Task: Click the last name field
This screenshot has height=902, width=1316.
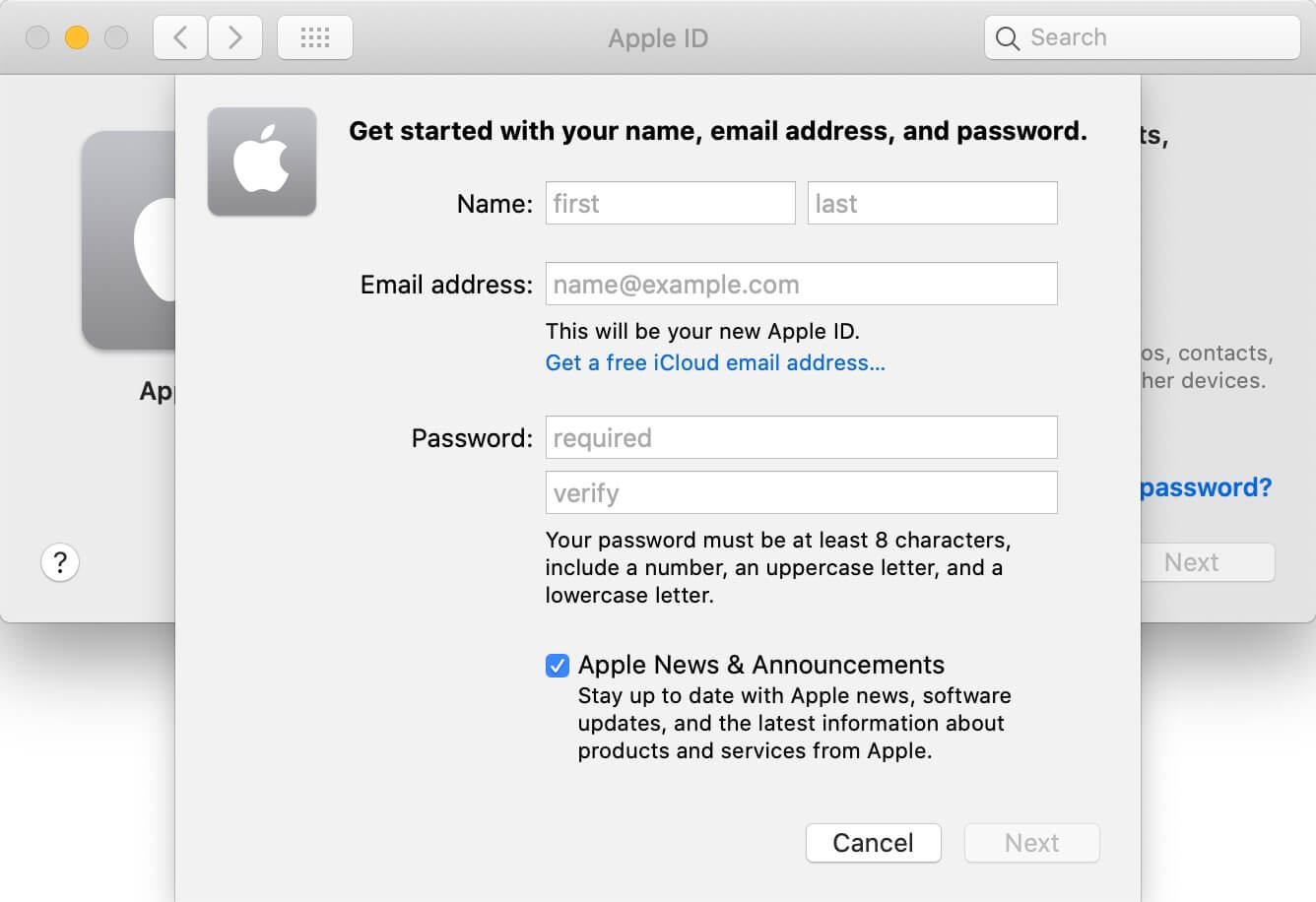Action: (932, 203)
